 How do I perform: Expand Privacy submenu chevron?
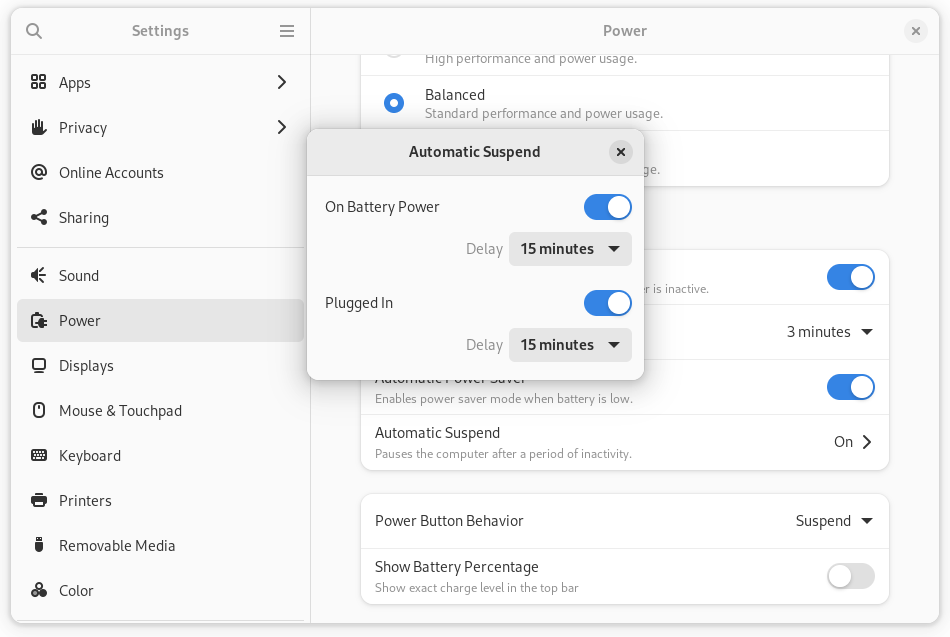[x=282, y=127]
